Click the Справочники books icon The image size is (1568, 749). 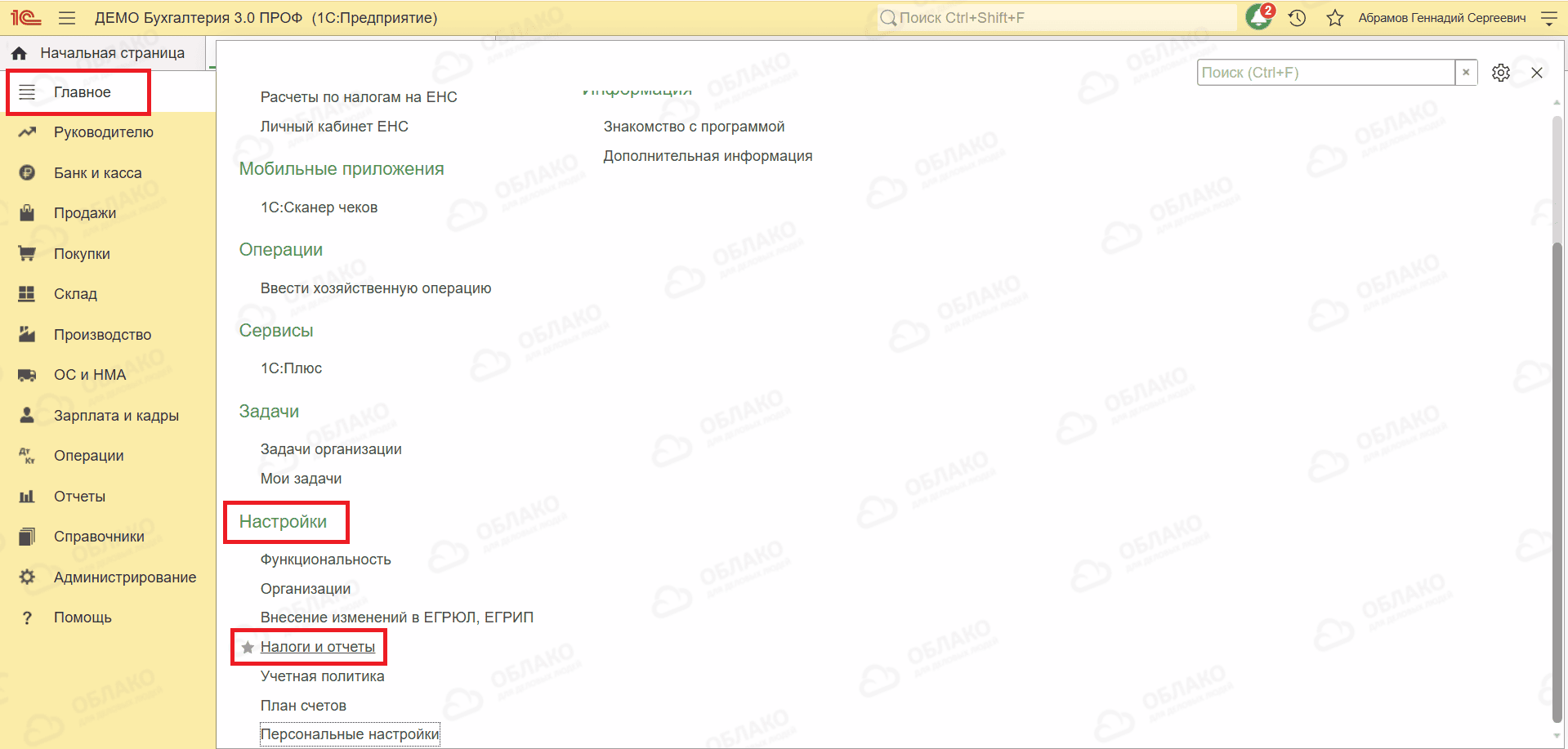(x=27, y=537)
